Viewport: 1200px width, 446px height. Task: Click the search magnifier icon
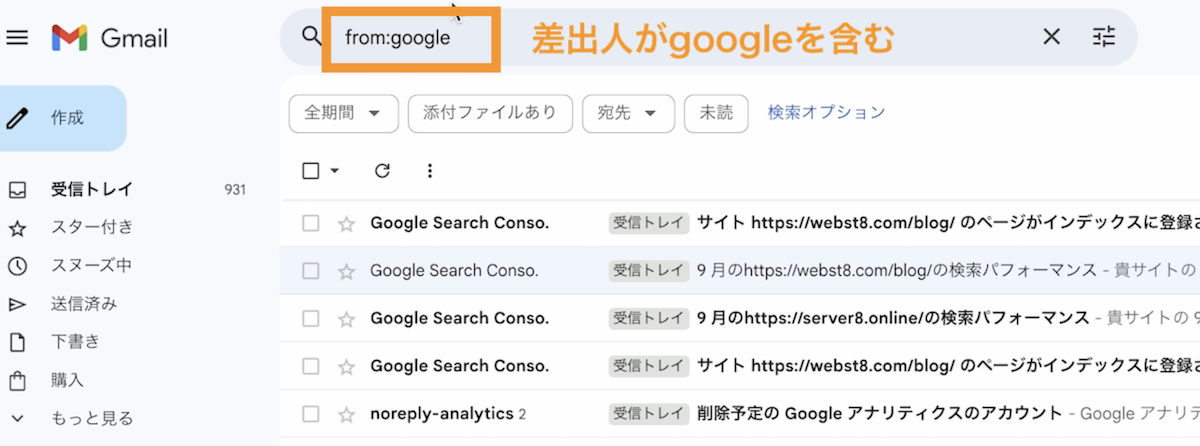pyautogui.click(x=311, y=37)
